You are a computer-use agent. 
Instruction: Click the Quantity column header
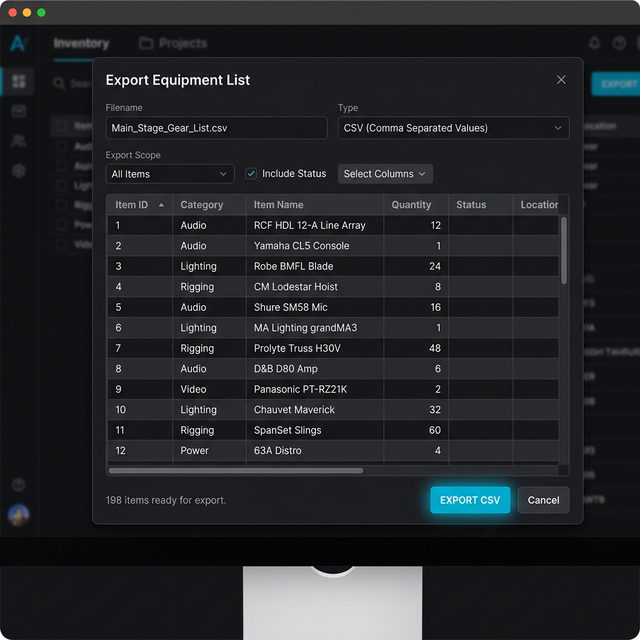(x=416, y=204)
